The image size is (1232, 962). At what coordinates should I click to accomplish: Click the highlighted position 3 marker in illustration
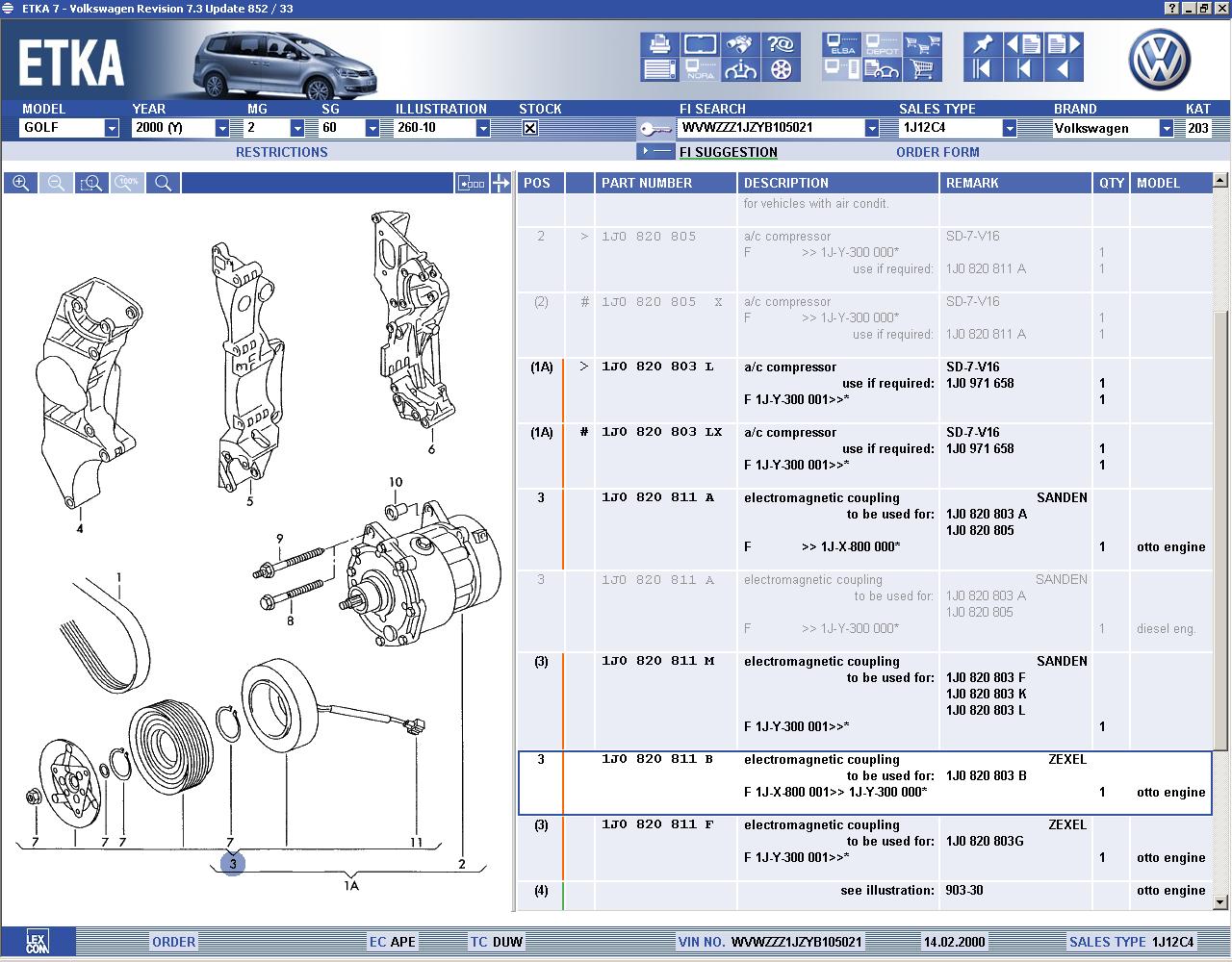232,863
